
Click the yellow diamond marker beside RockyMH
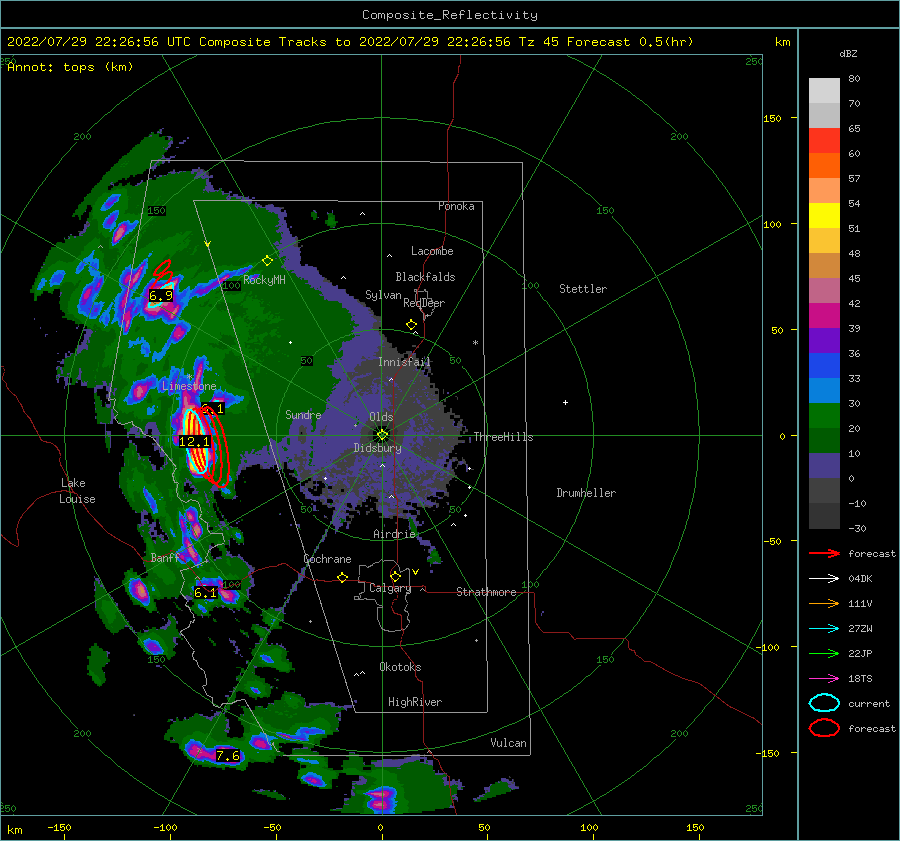(267, 261)
